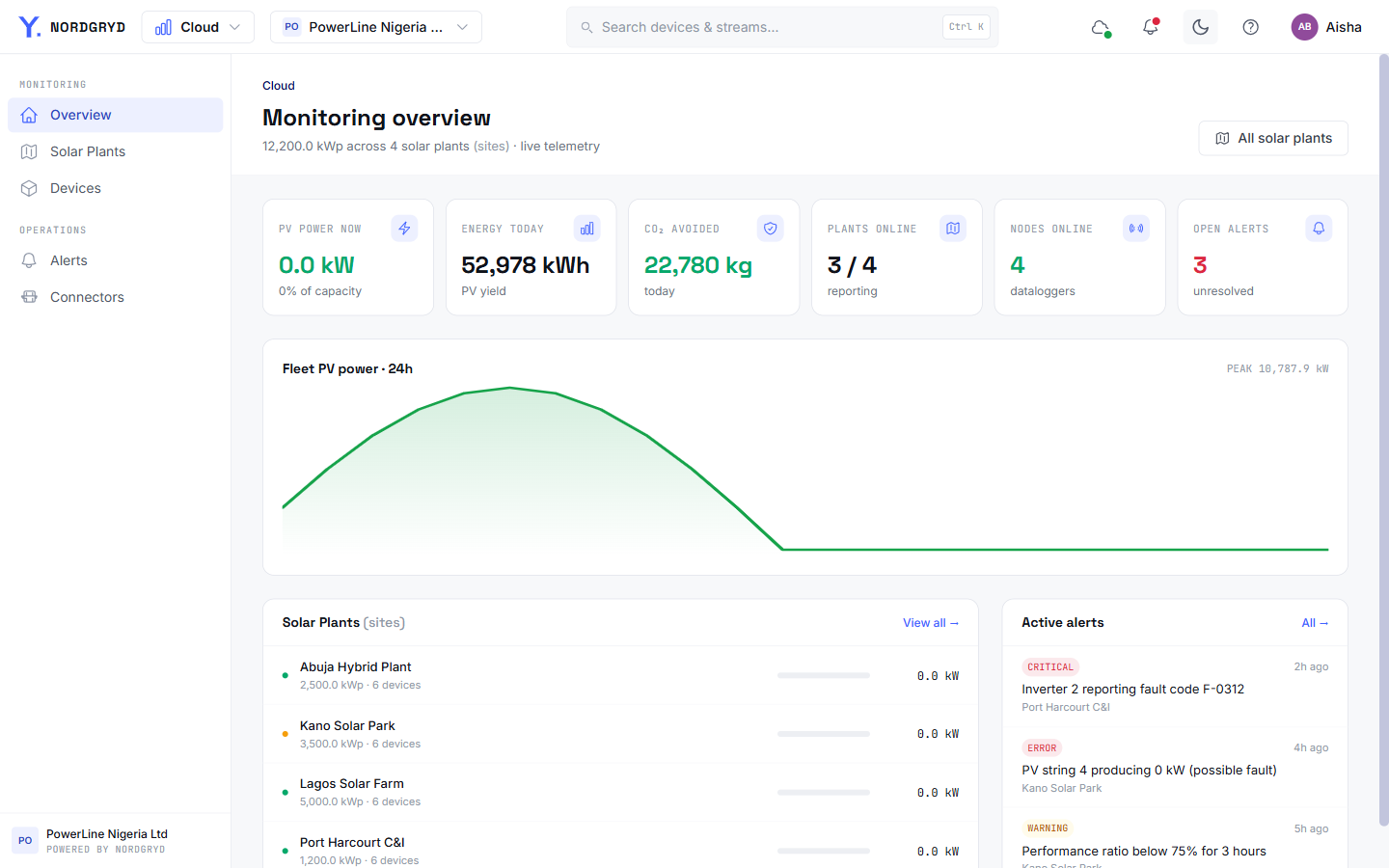Click the Alerts bell icon in sidebar

coord(29,260)
